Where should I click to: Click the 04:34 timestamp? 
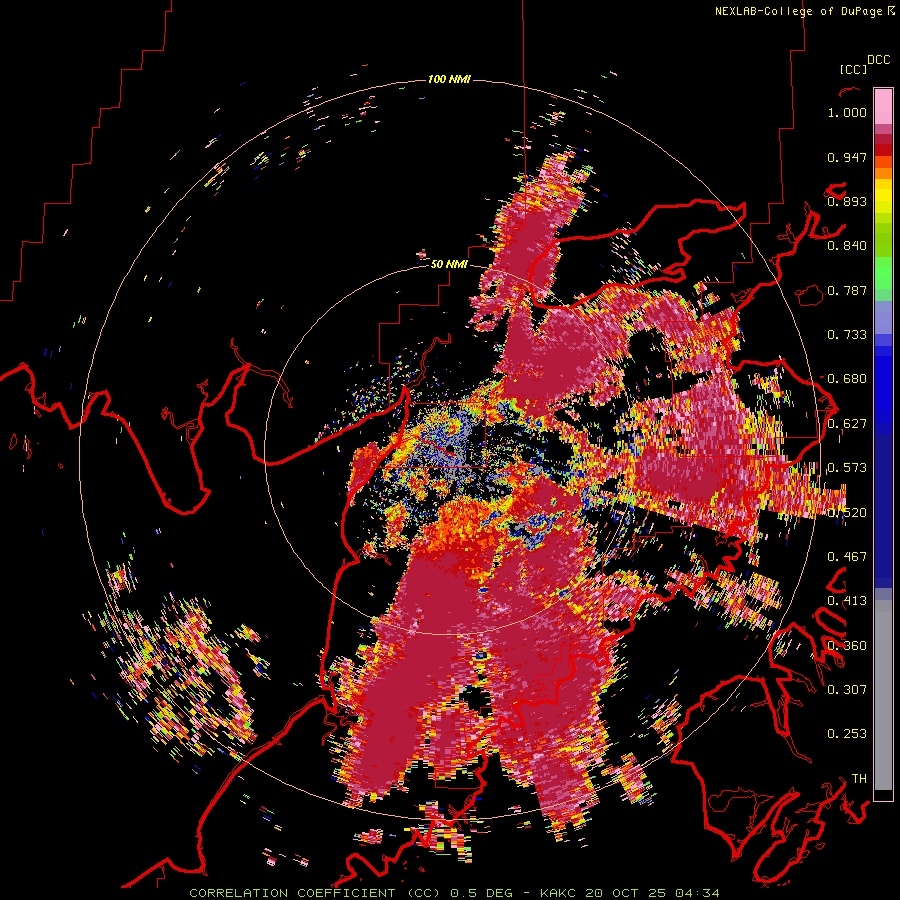(x=697, y=893)
